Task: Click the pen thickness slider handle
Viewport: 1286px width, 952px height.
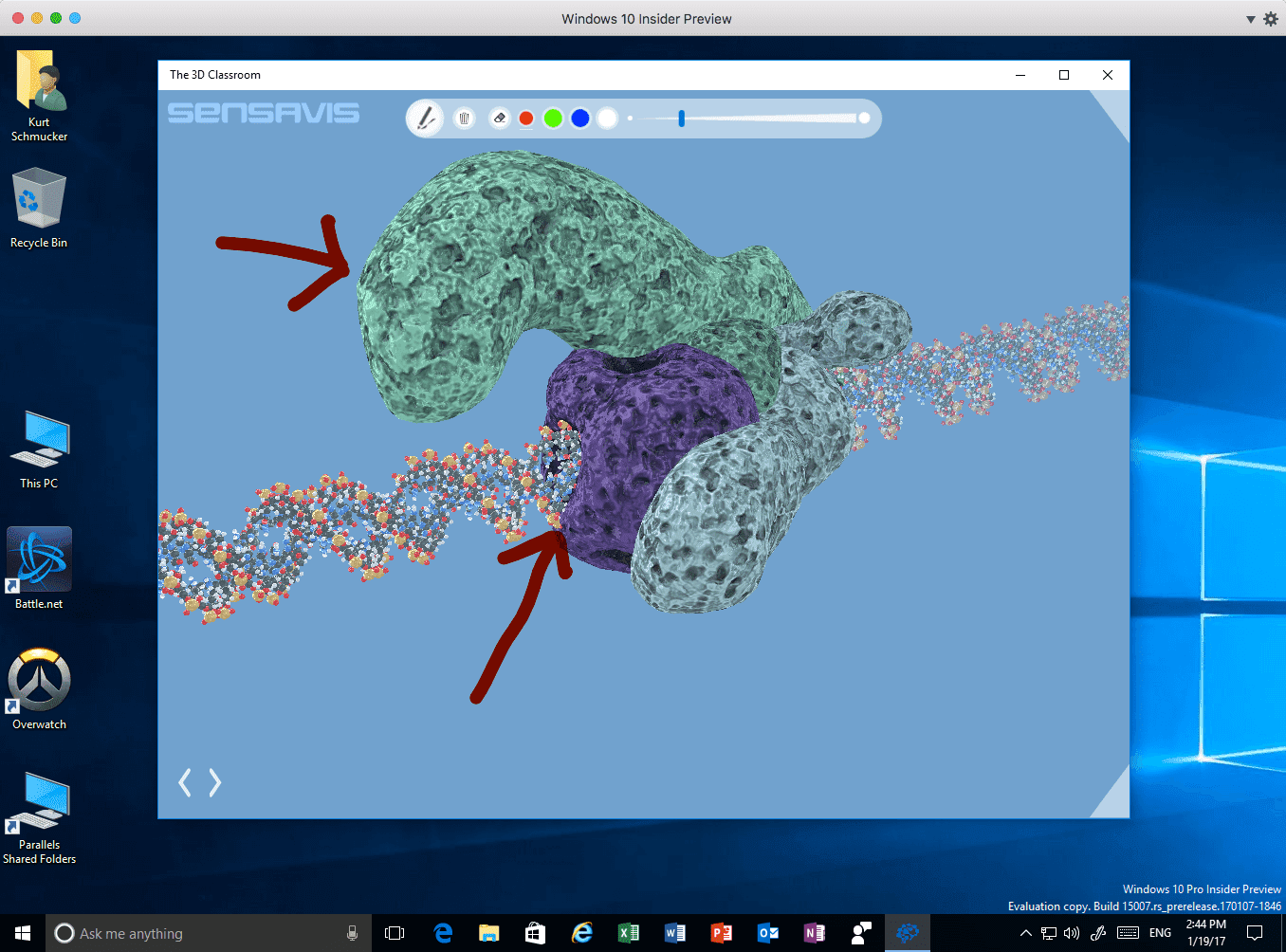Action: 681,119
